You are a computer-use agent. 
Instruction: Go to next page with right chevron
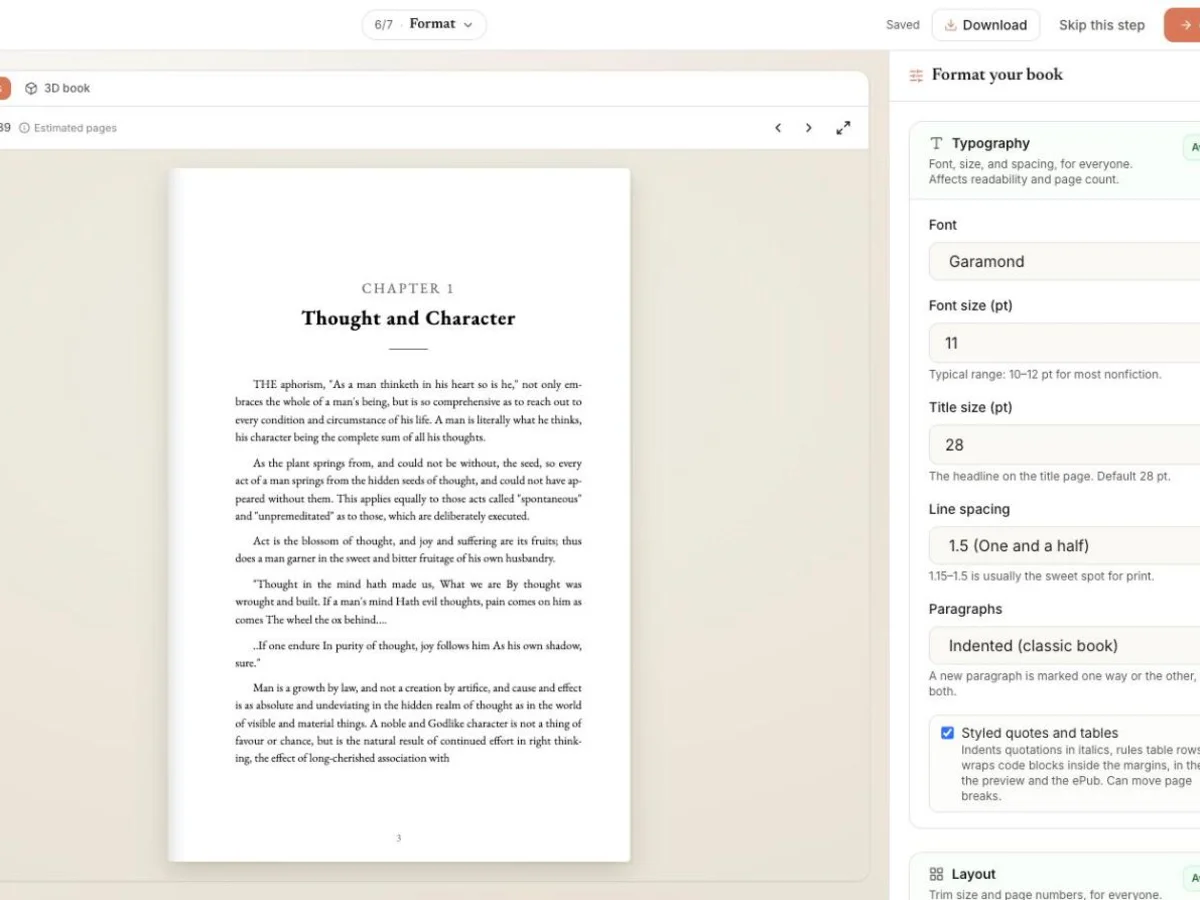coord(809,128)
